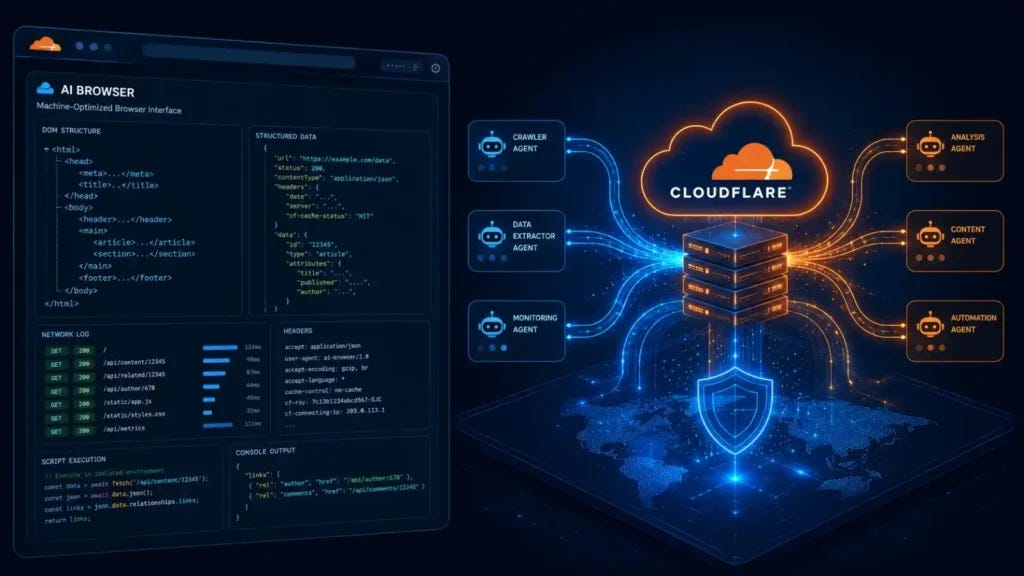Open the settings gear in browser window
Viewport: 1024px width, 576px height.
tap(436, 68)
